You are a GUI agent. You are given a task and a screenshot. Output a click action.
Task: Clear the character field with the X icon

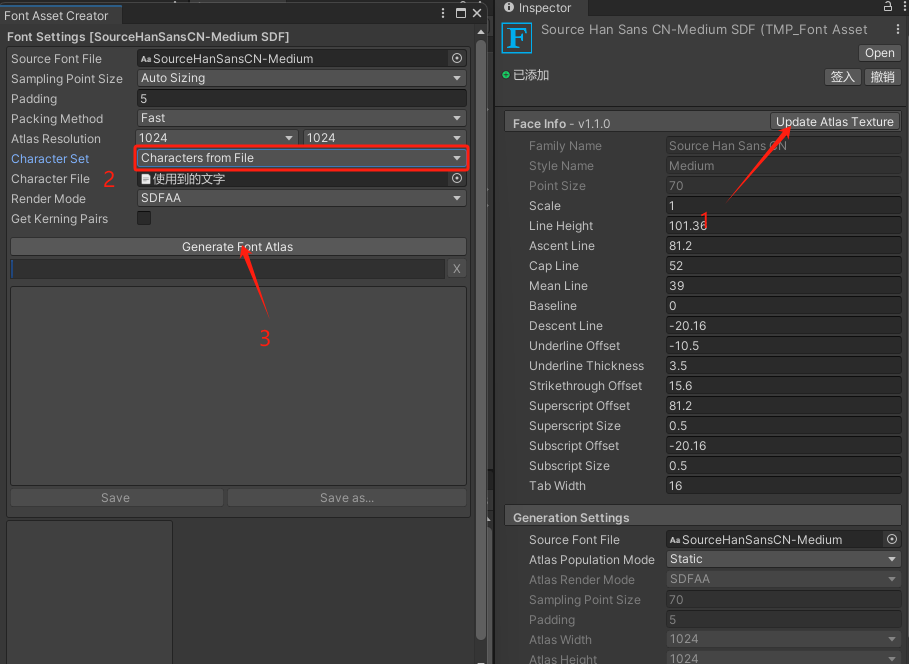point(456,268)
